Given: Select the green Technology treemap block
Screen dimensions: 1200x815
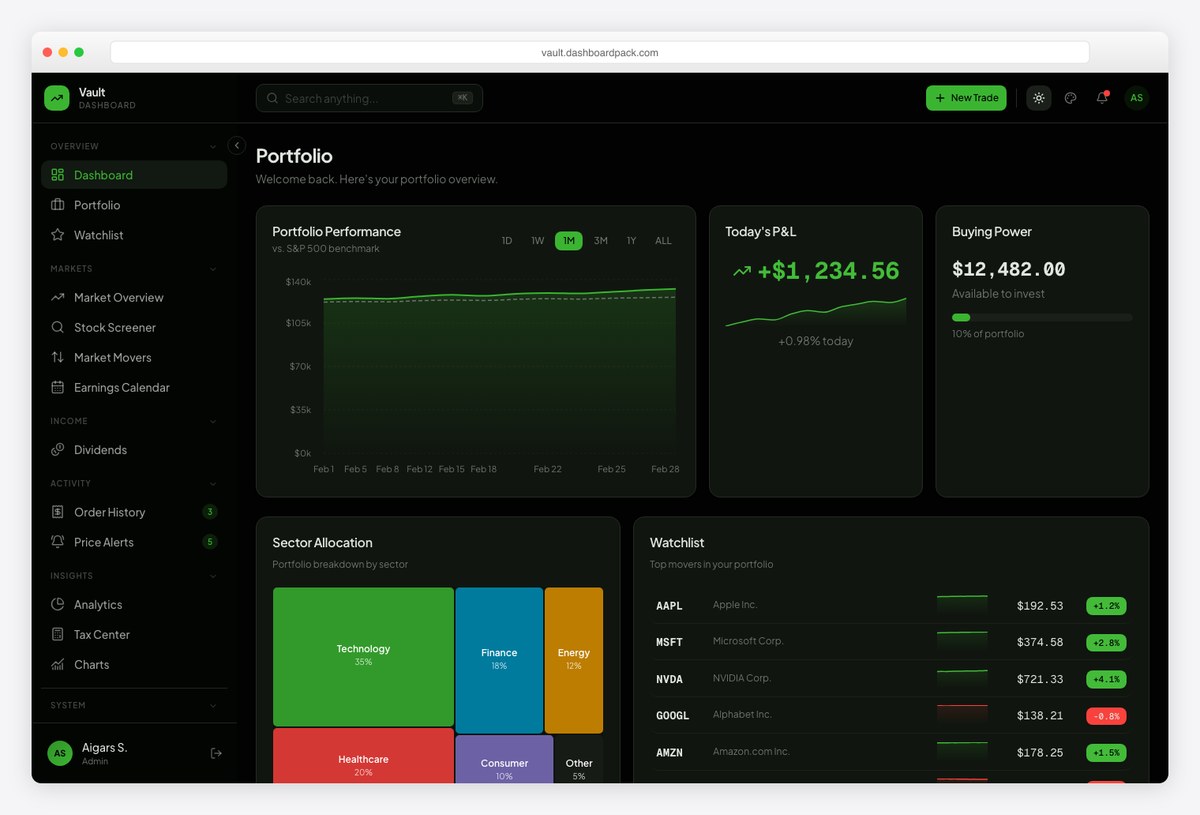Looking at the screenshot, I should click(363, 656).
